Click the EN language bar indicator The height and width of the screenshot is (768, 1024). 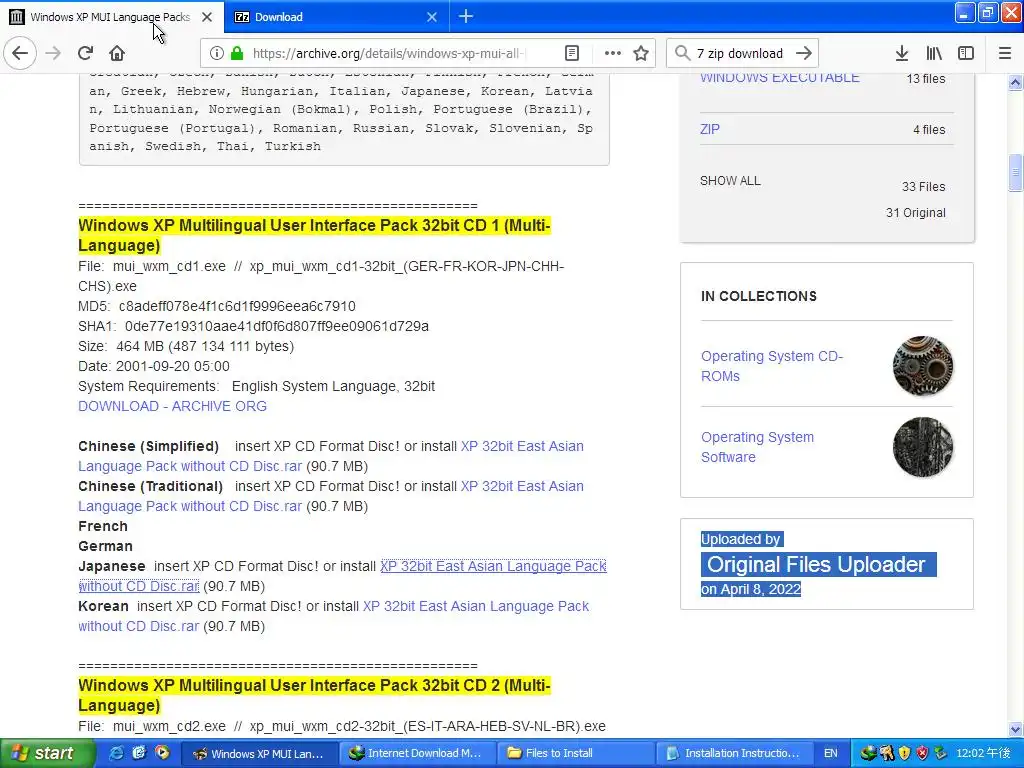[831, 753]
